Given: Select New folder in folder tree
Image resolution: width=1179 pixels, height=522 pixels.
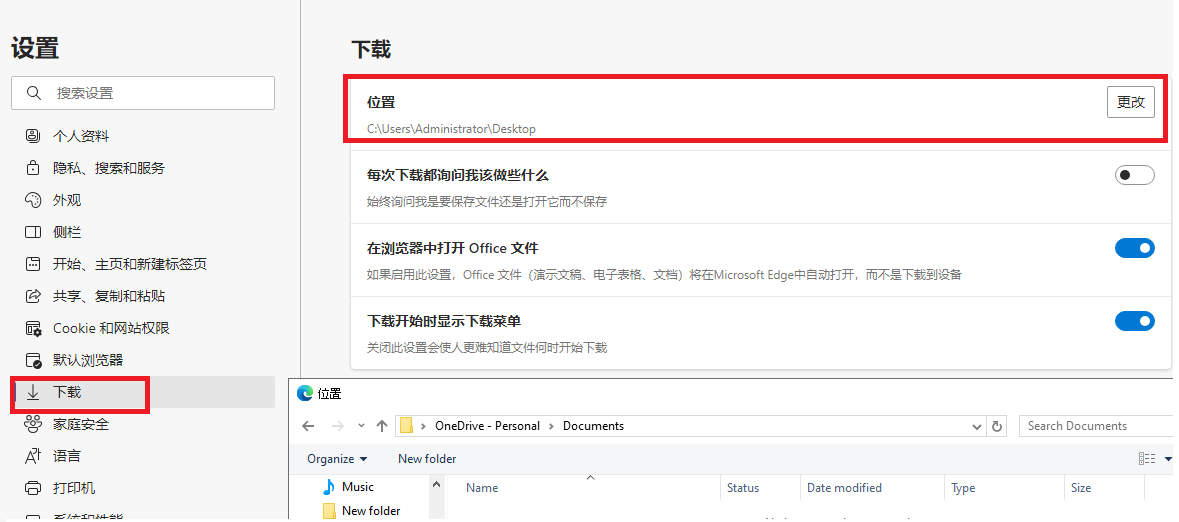Looking at the screenshot, I should pos(371,511).
